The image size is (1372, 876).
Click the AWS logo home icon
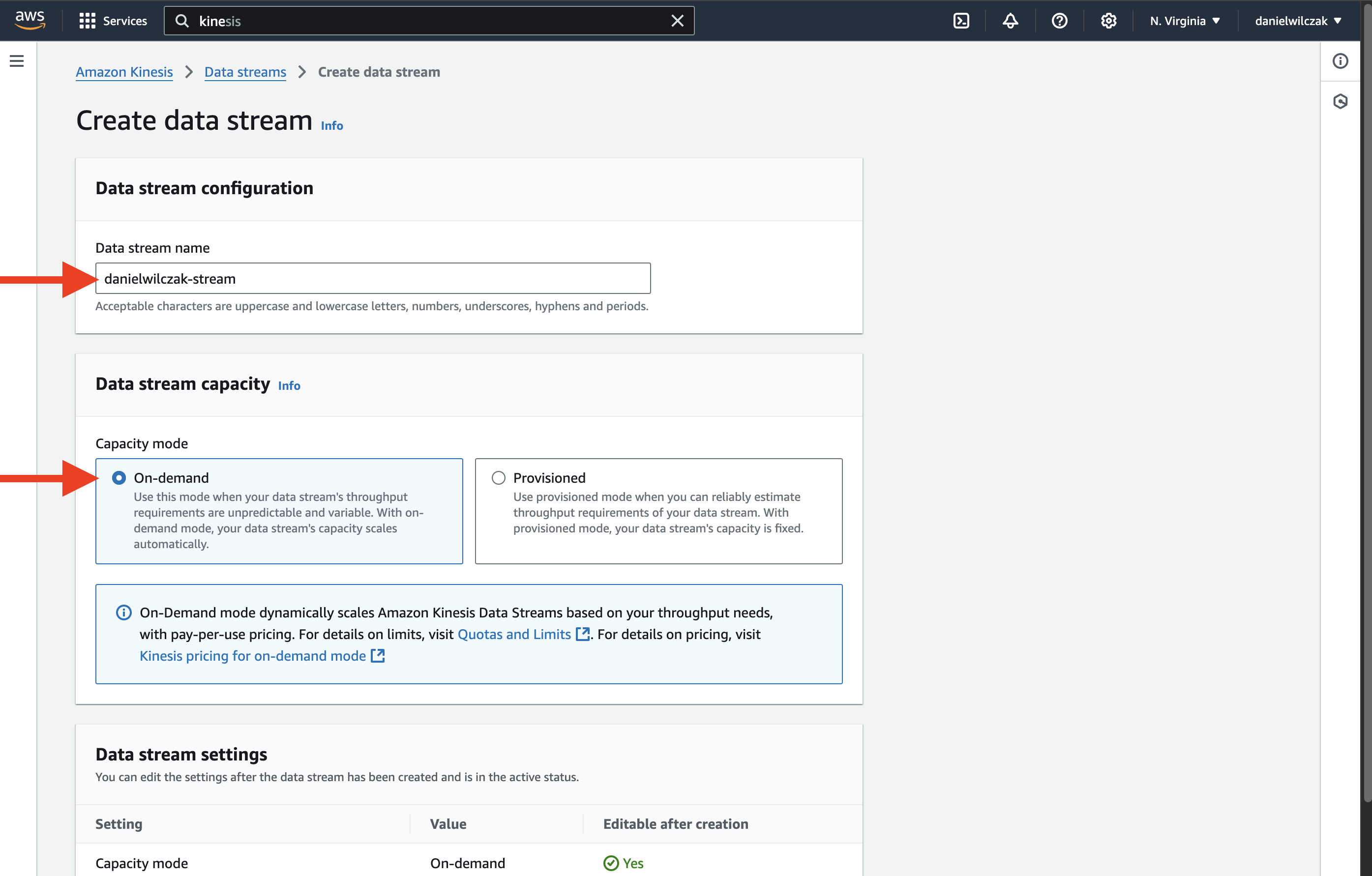[x=30, y=21]
